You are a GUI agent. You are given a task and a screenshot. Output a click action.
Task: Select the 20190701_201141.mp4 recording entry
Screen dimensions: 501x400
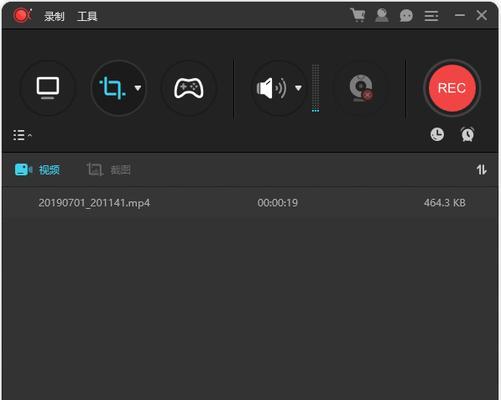(250, 203)
